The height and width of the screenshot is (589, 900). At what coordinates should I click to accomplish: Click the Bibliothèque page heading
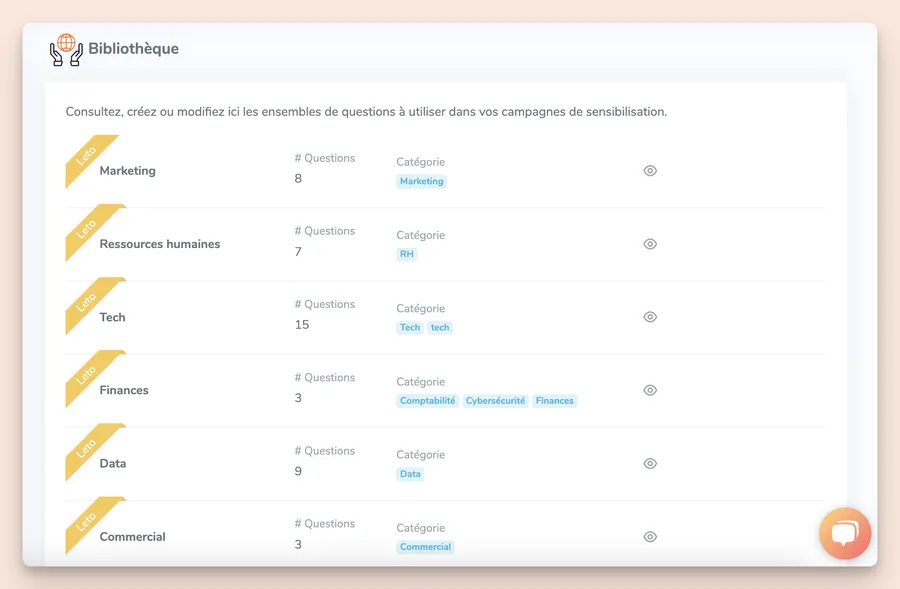[x=133, y=49]
